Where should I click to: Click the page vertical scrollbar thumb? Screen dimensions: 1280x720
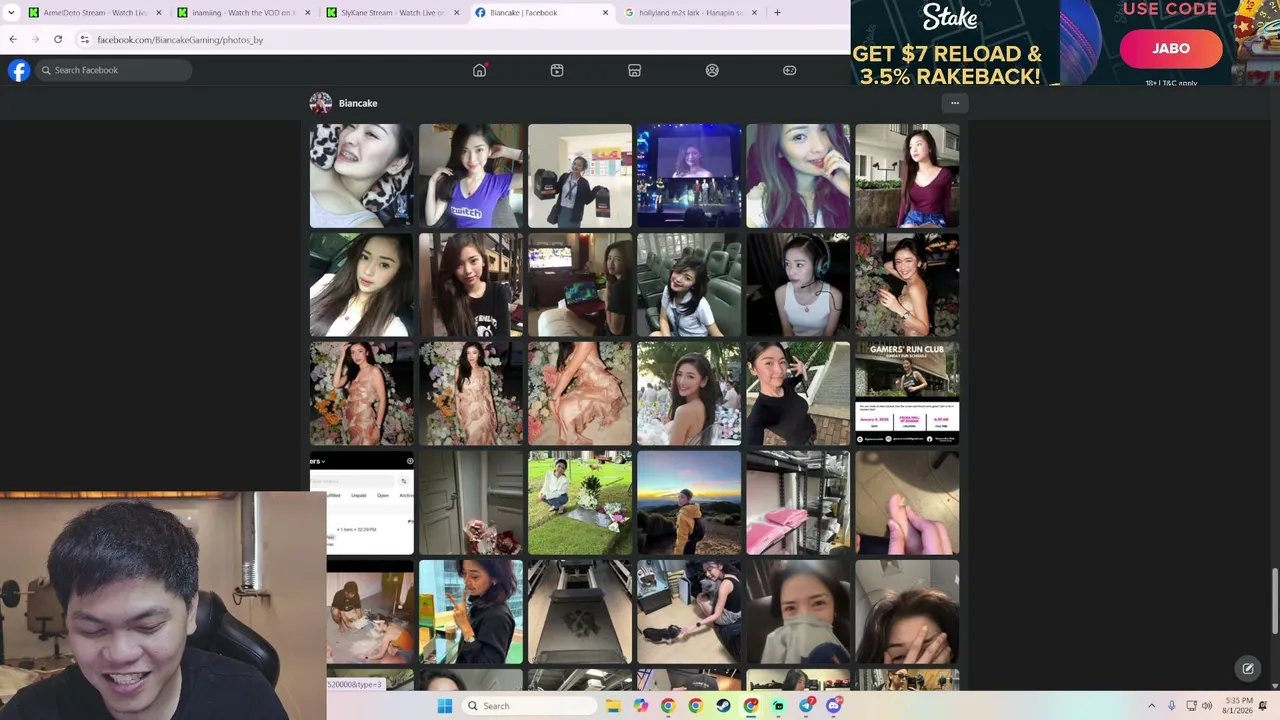1274,600
